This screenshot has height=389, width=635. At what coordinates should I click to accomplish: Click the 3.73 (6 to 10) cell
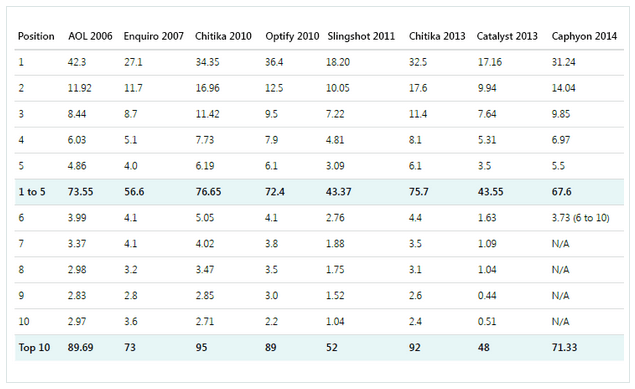coord(580,218)
